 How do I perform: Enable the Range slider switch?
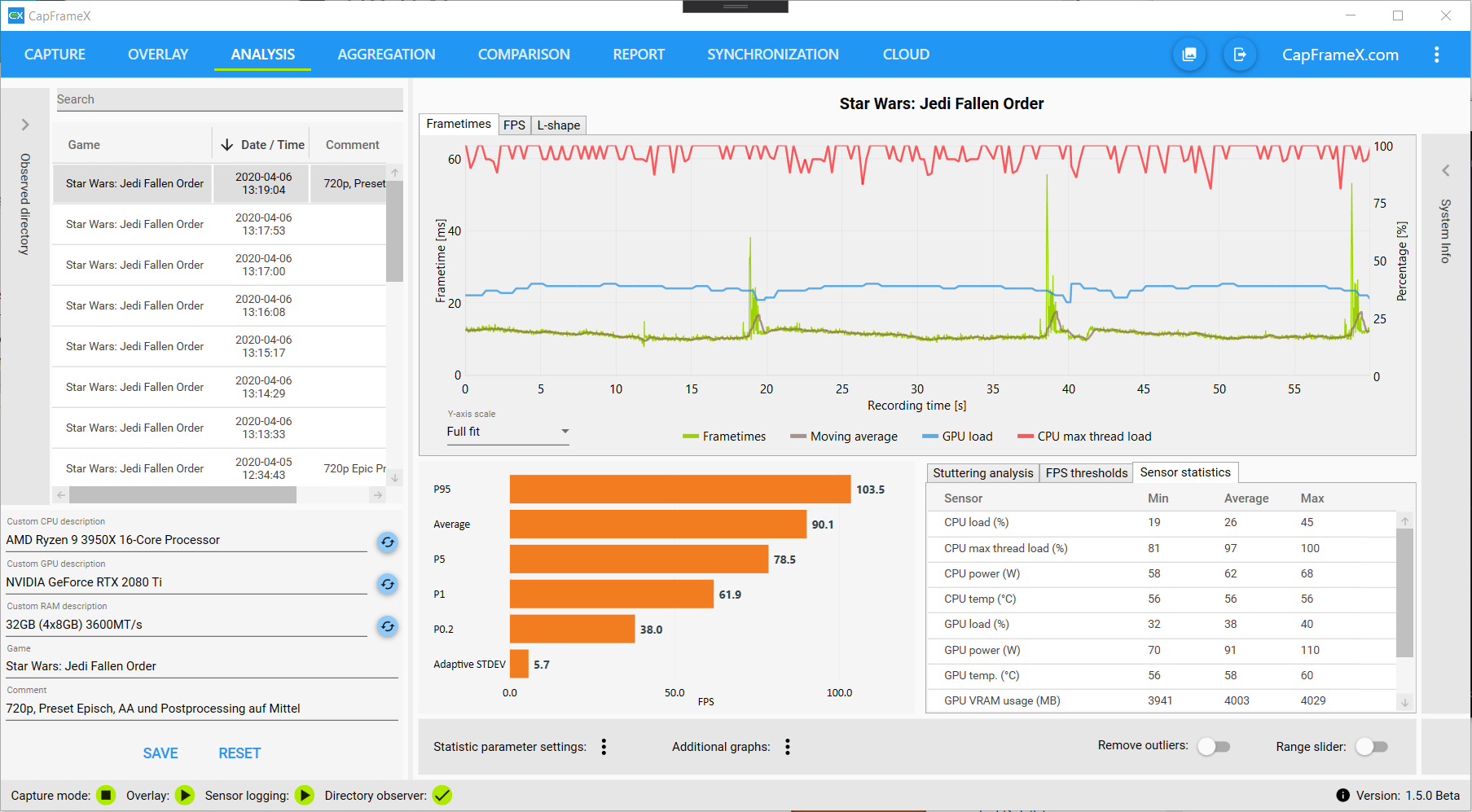(x=1371, y=747)
